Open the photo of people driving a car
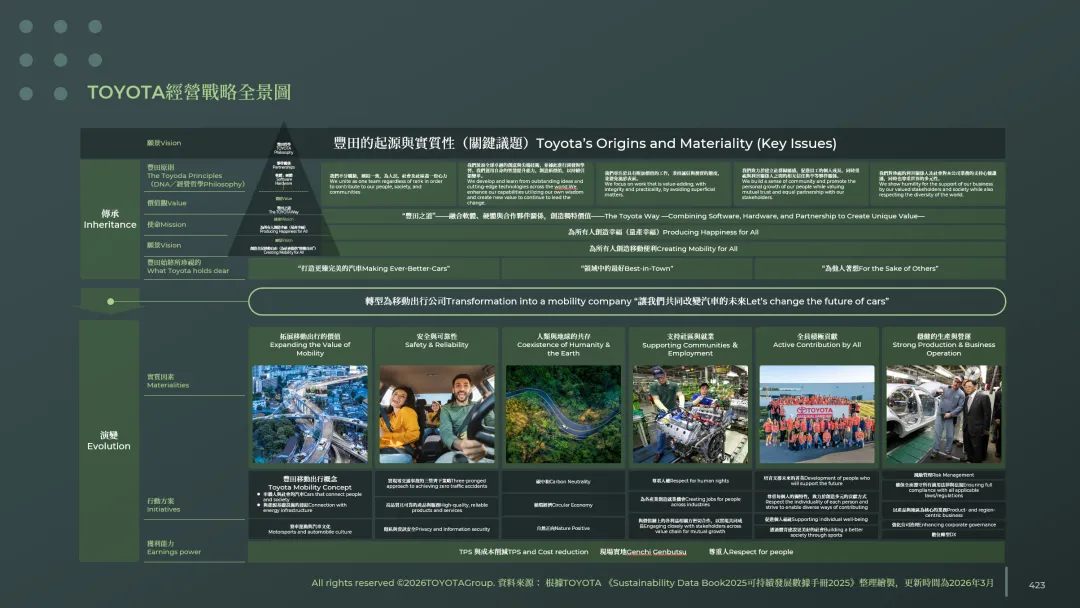The image size is (1080, 608). point(437,414)
